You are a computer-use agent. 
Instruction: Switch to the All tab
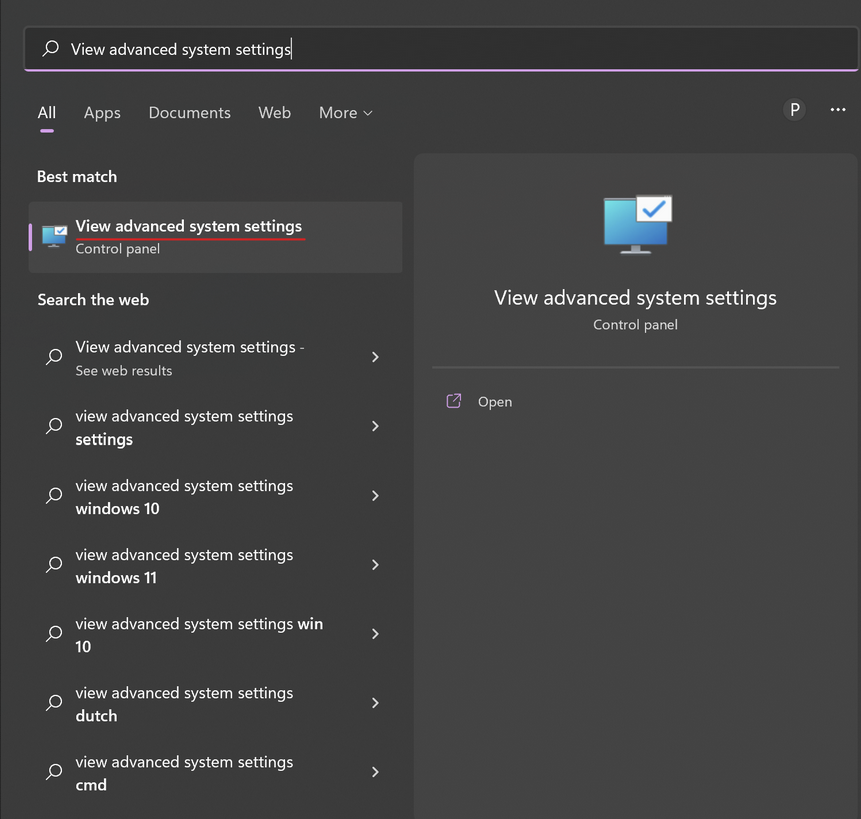pos(47,113)
